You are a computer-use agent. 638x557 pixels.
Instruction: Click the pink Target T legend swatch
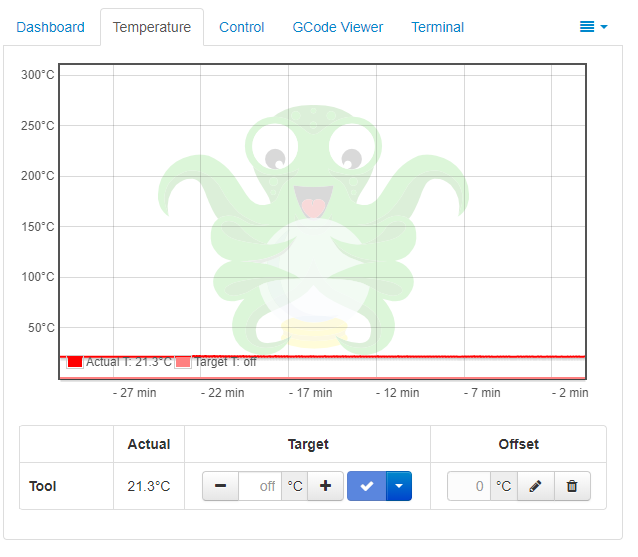[x=183, y=362]
